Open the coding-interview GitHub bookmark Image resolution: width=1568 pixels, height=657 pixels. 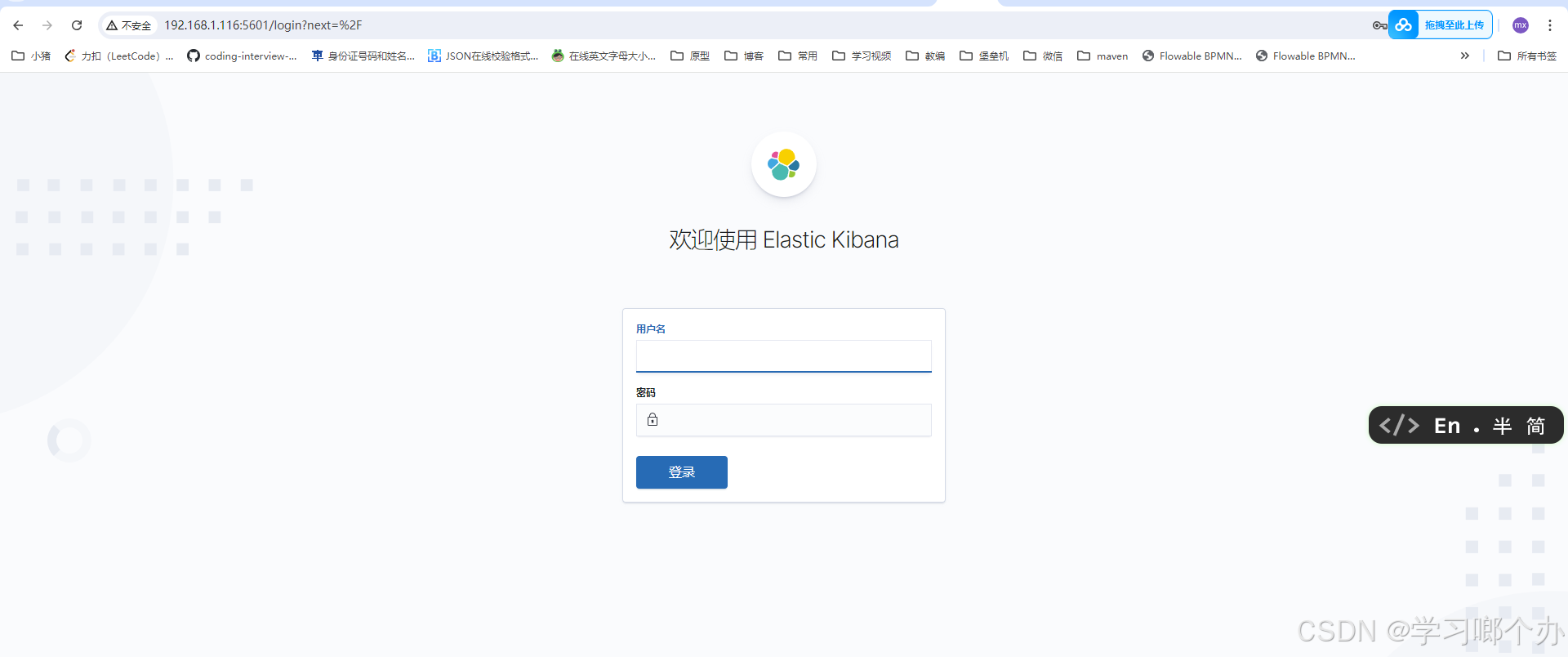click(x=242, y=56)
